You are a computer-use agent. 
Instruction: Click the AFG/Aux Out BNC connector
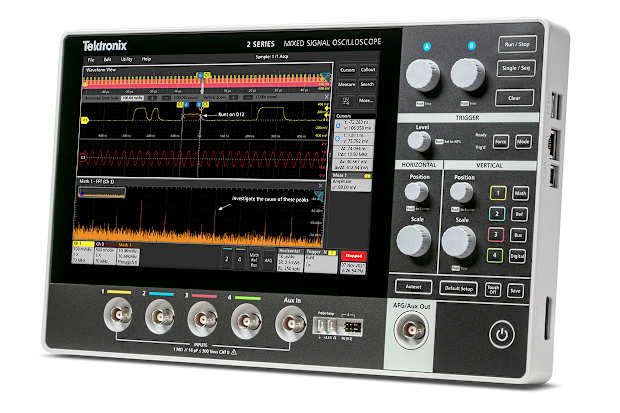pos(411,329)
